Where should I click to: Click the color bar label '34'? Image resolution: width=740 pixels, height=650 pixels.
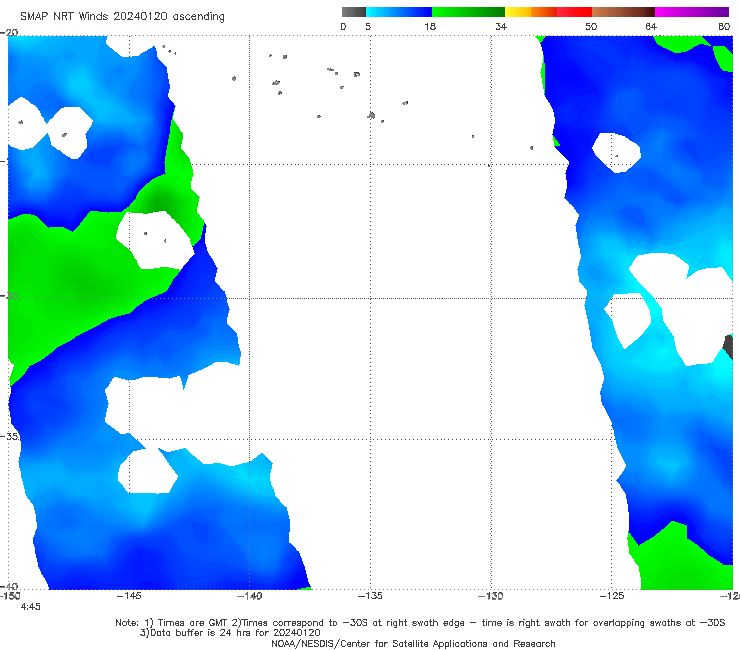coord(501,27)
